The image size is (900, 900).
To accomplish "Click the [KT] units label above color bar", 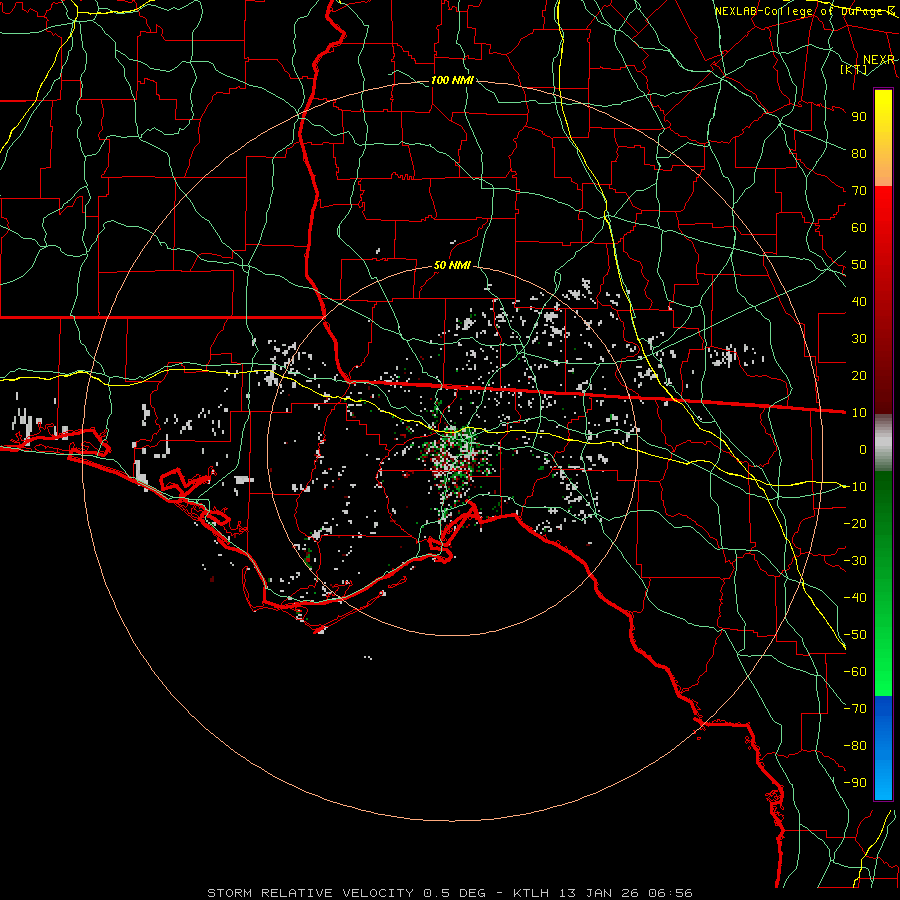I will 854,69.
